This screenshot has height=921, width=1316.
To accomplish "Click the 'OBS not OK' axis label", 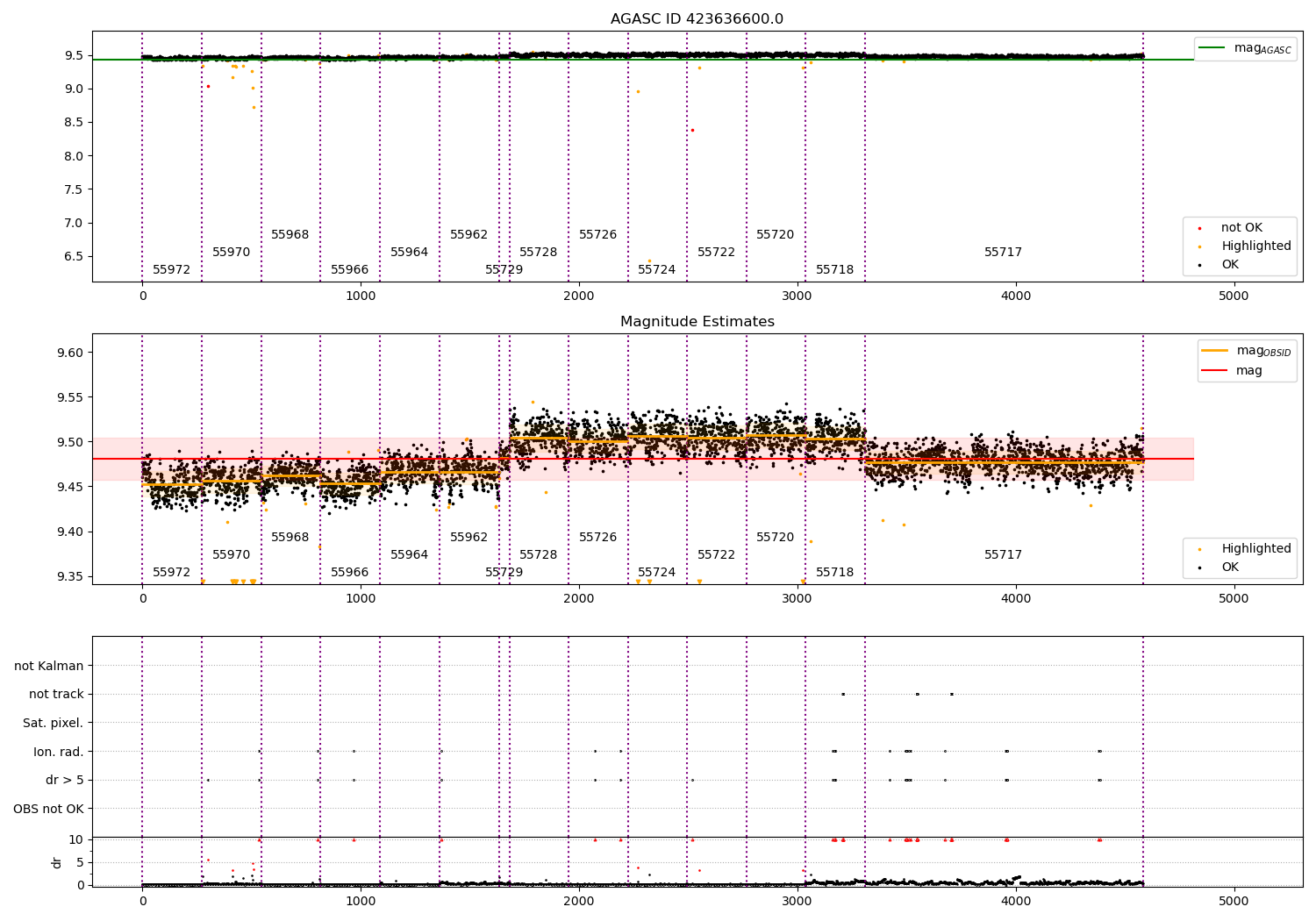I will click(x=49, y=809).
